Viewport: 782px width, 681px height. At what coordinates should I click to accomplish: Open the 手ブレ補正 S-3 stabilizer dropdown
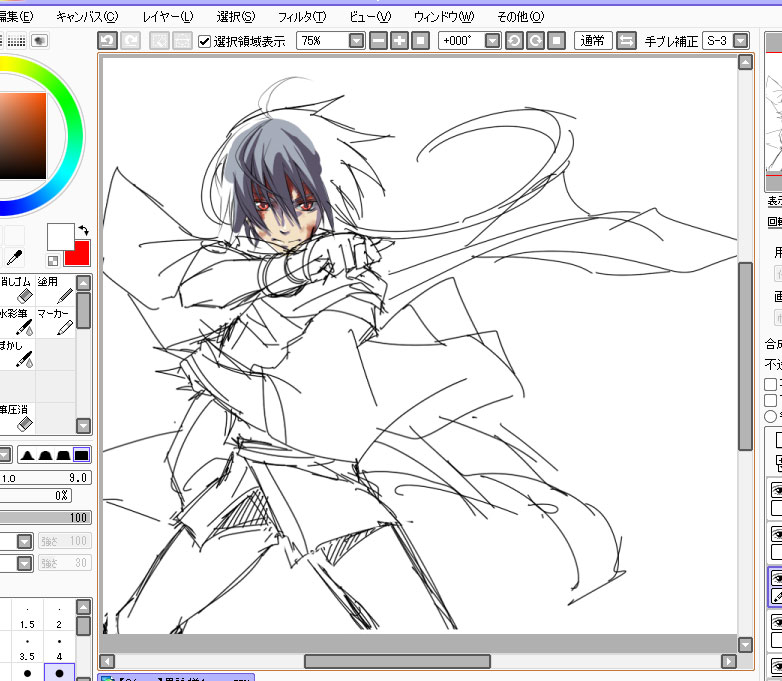pos(741,40)
